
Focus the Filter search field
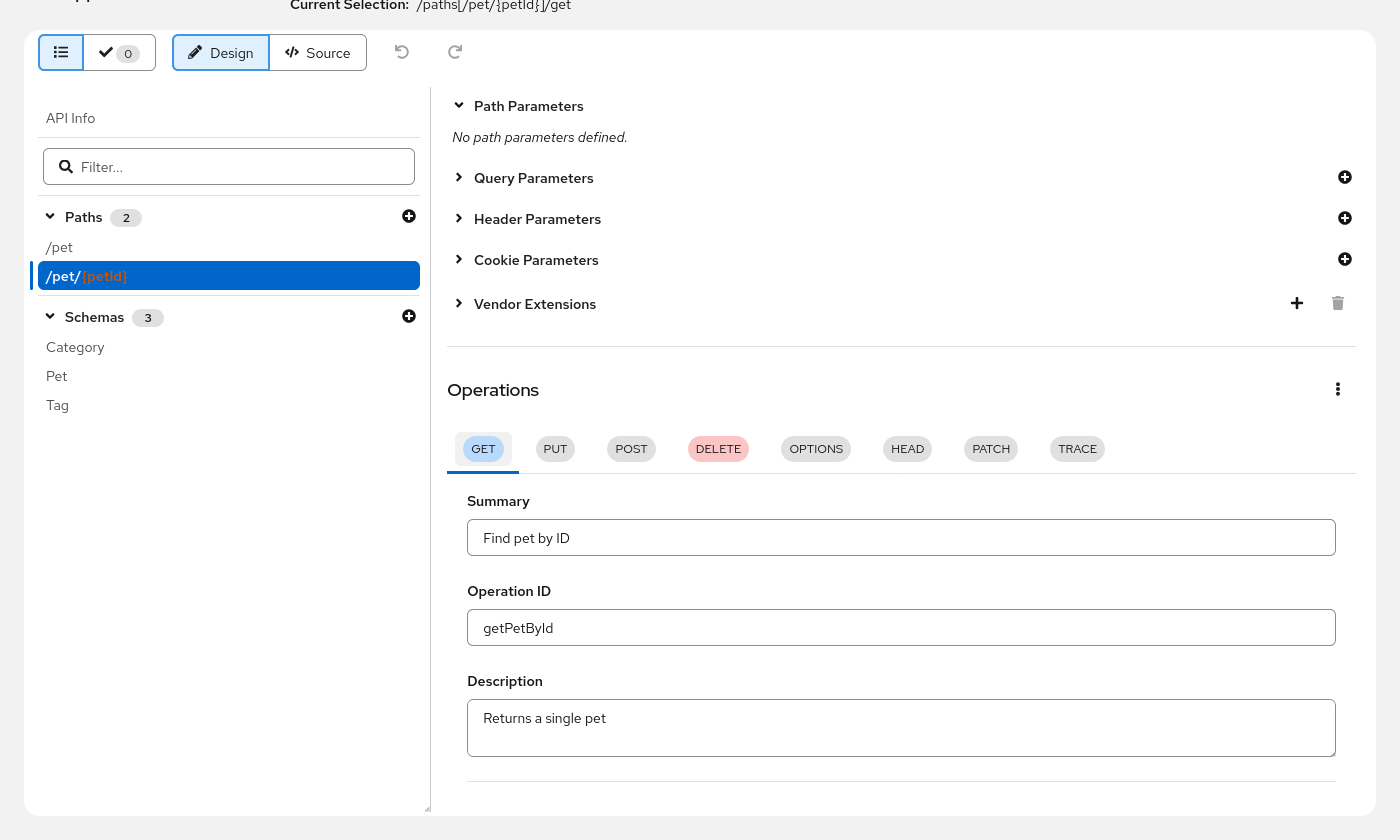(229, 166)
